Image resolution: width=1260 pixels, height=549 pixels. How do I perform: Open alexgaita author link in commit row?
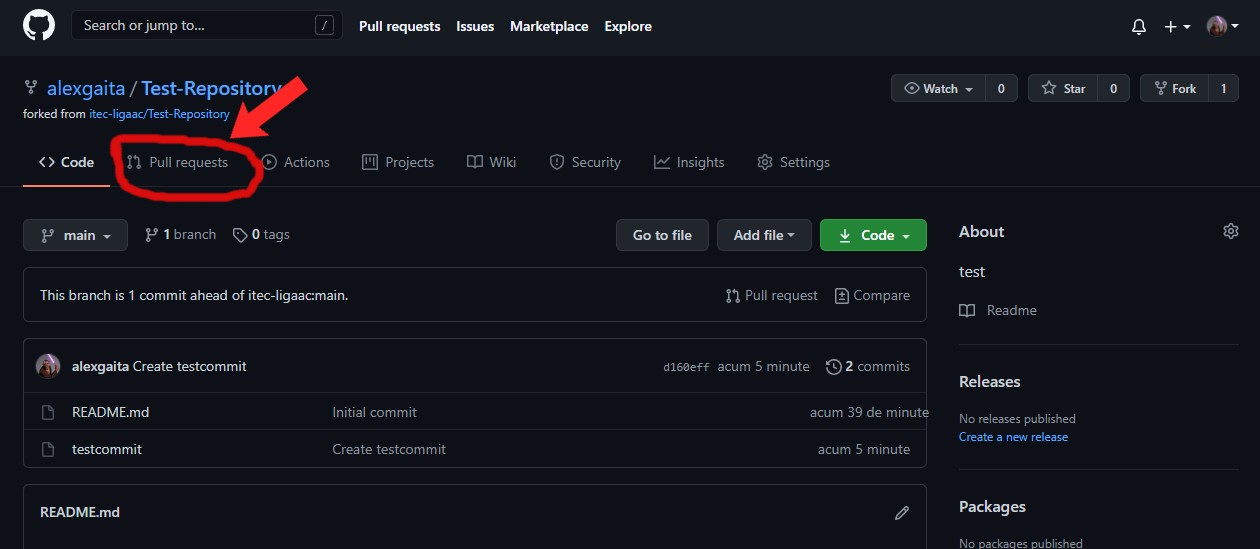click(x=100, y=367)
